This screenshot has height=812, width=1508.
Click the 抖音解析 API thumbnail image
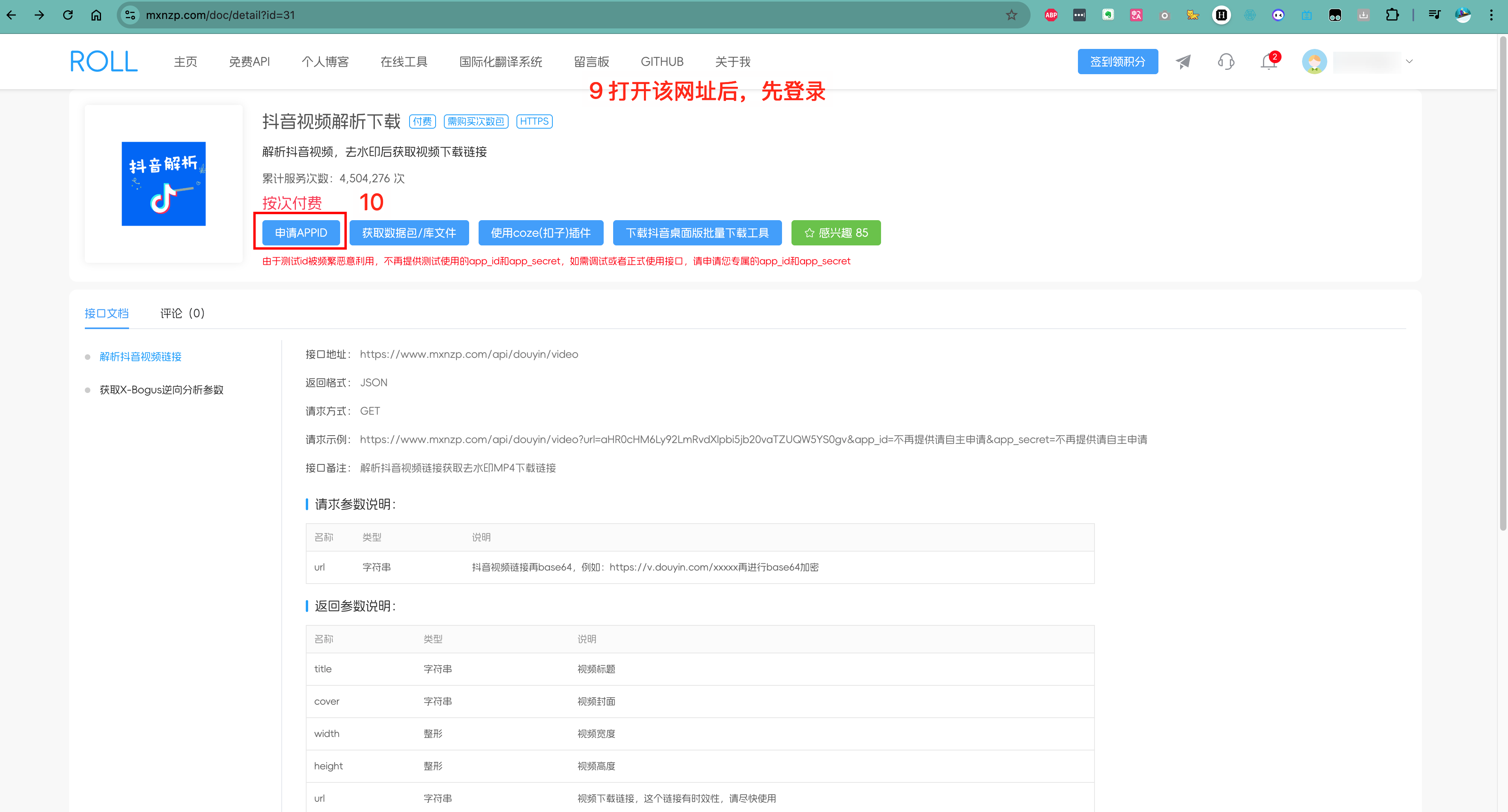[163, 184]
